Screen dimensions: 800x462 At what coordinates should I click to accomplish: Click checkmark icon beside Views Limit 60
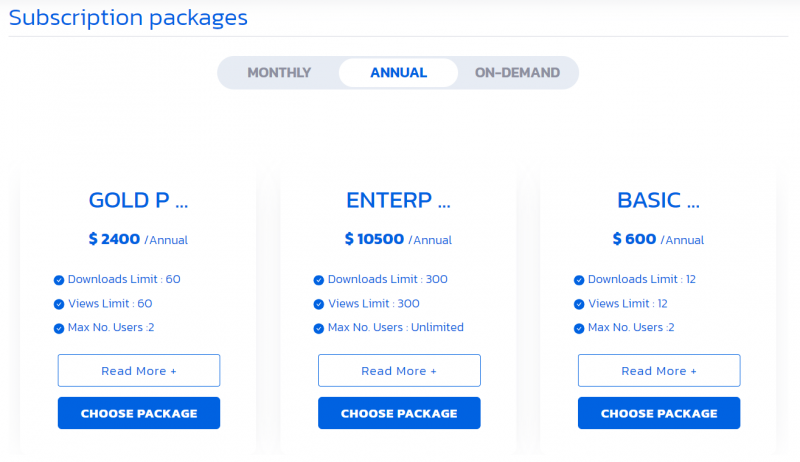coord(59,304)
